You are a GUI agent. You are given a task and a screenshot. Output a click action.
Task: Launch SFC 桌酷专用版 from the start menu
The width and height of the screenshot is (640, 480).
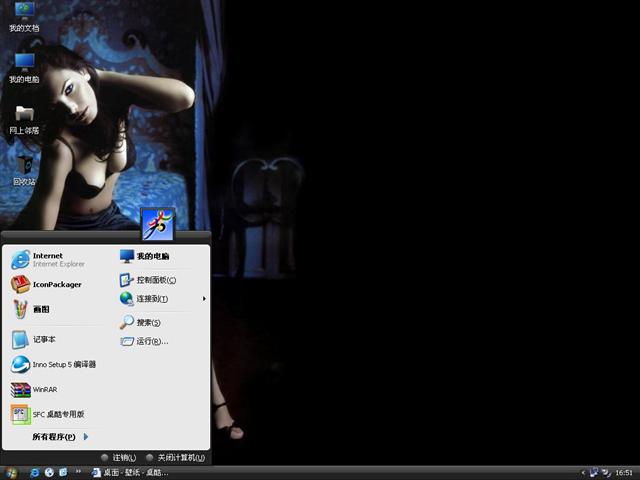coord(47,414)
